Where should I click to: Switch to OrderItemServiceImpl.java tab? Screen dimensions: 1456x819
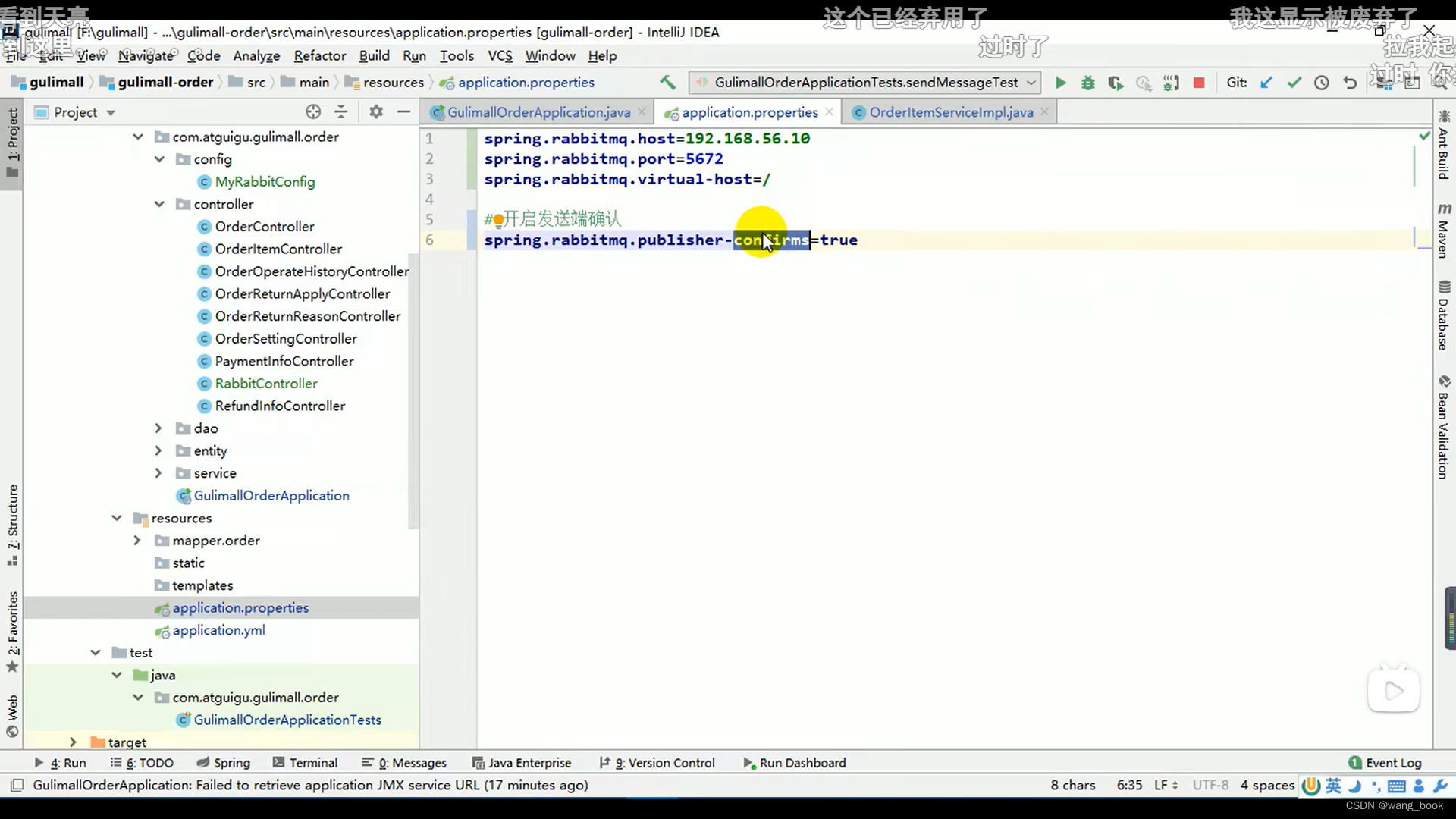951,112
